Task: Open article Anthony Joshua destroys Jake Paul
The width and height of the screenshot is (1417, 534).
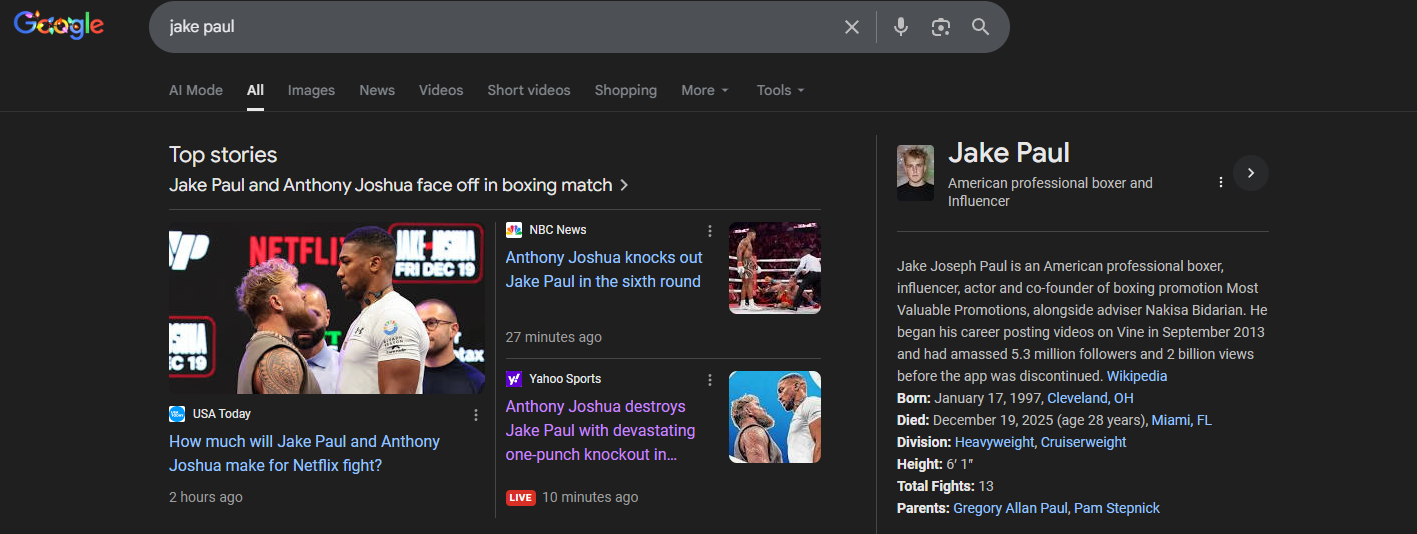Action: [x=600, y=430]
